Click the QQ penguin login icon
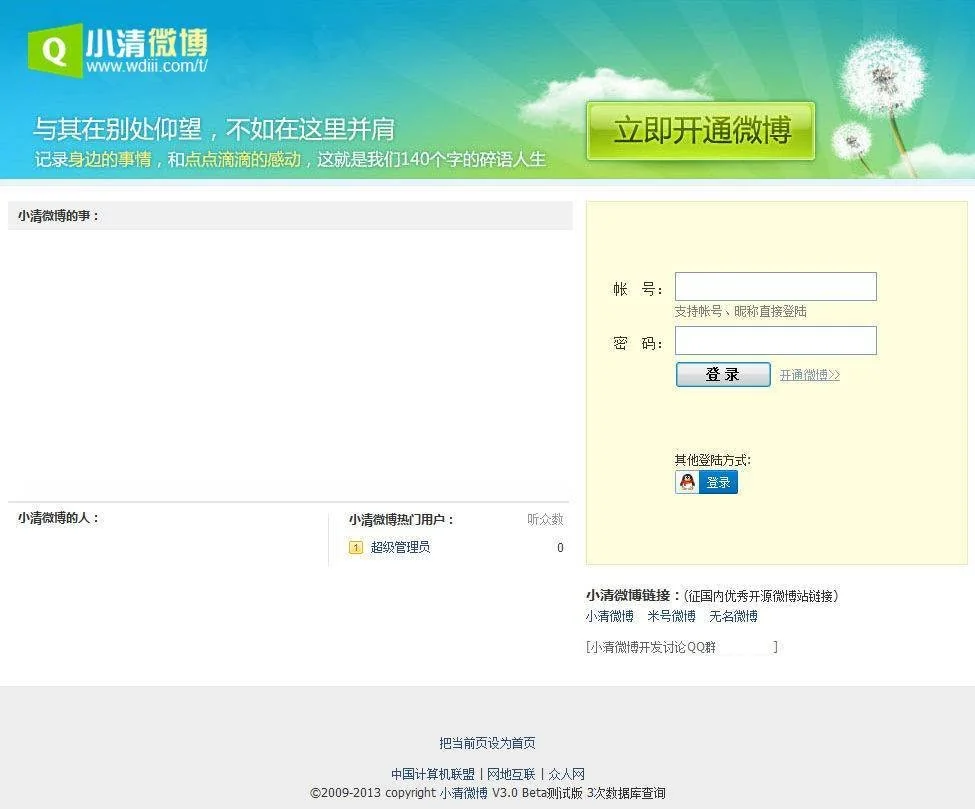 pyautogui.click(x=687, y=483)
